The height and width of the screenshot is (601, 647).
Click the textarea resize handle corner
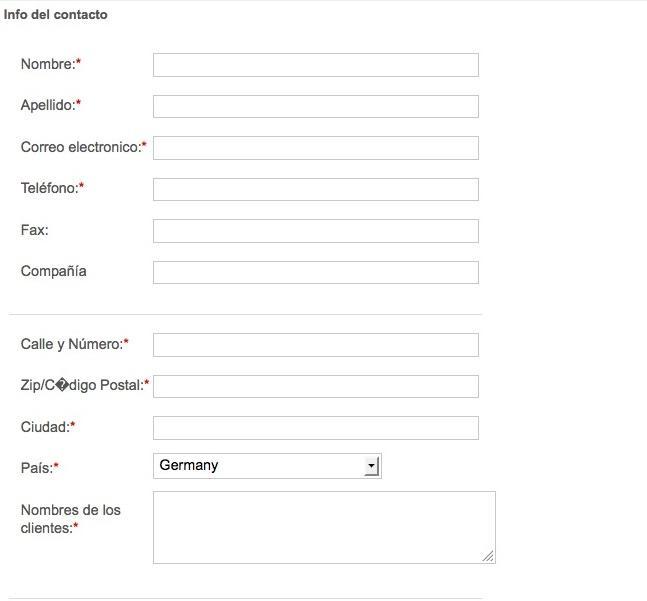pos(488,556)
